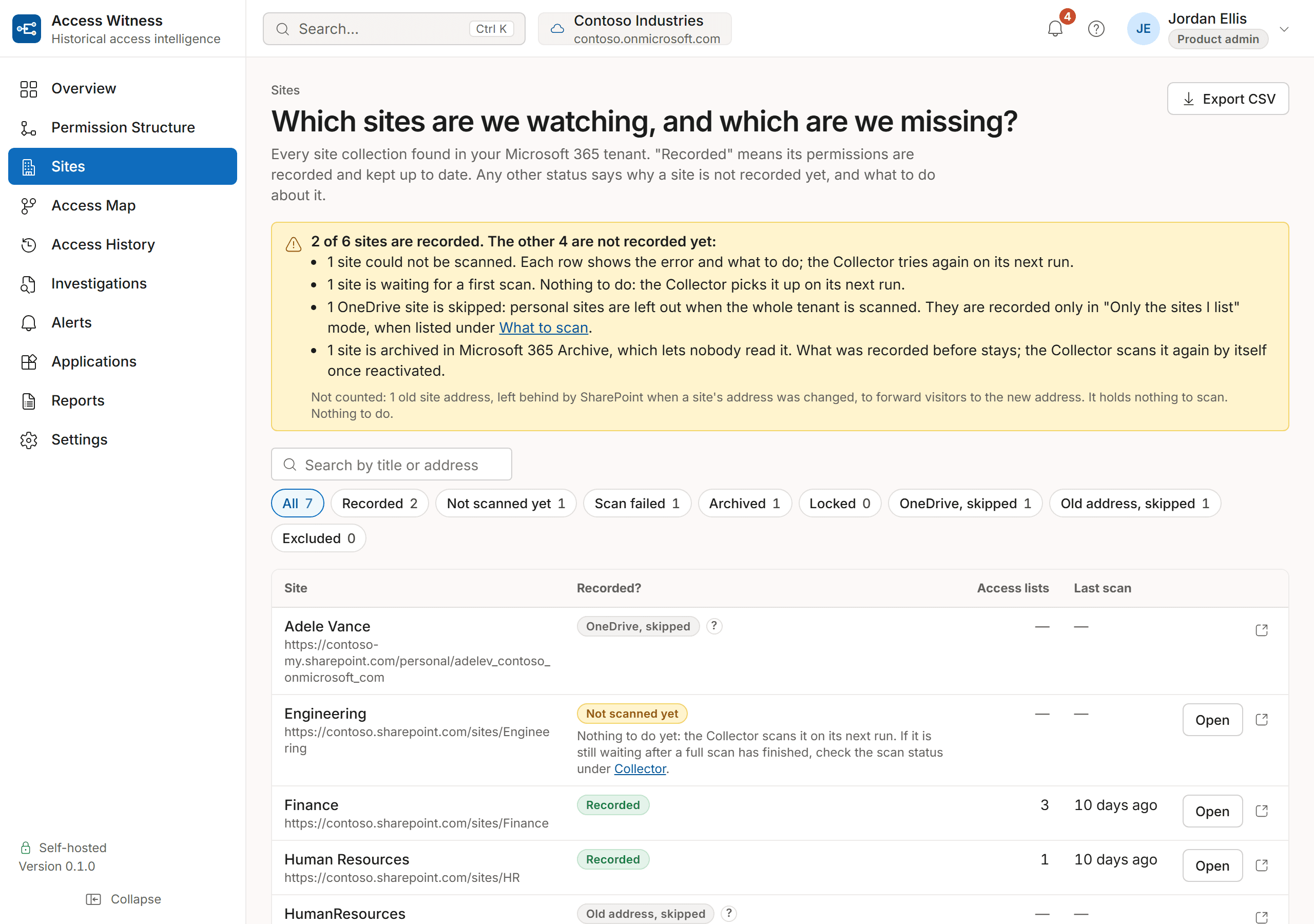The width and height of the screenshot is (1314, 924).
Task: Click external link icon for Human Resources row
Action: coord(1261,865)
